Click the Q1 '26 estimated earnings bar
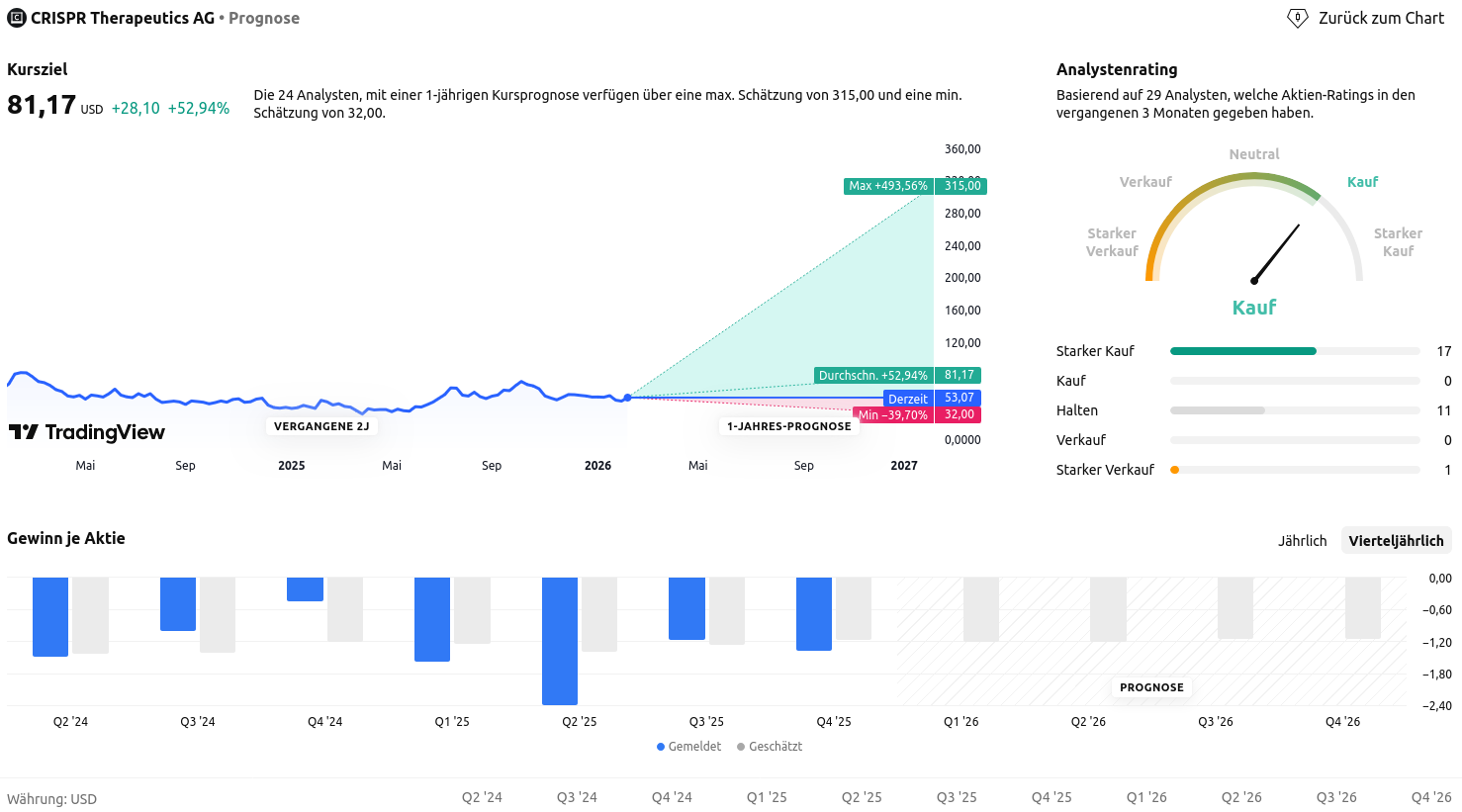 click(980, 609)
